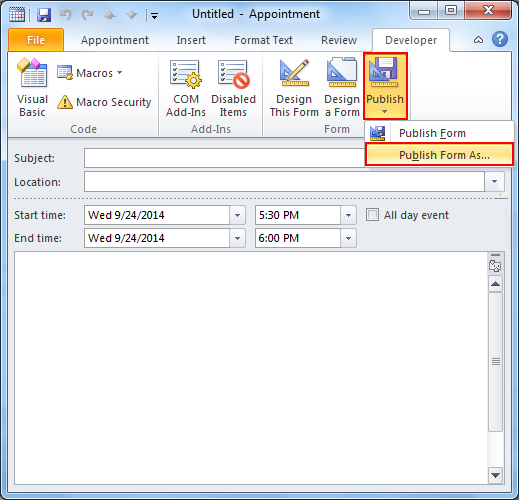This screenshot has height=500, width=519.
Task: Click the body scrollbar down arrow
Action: [495, 475]
